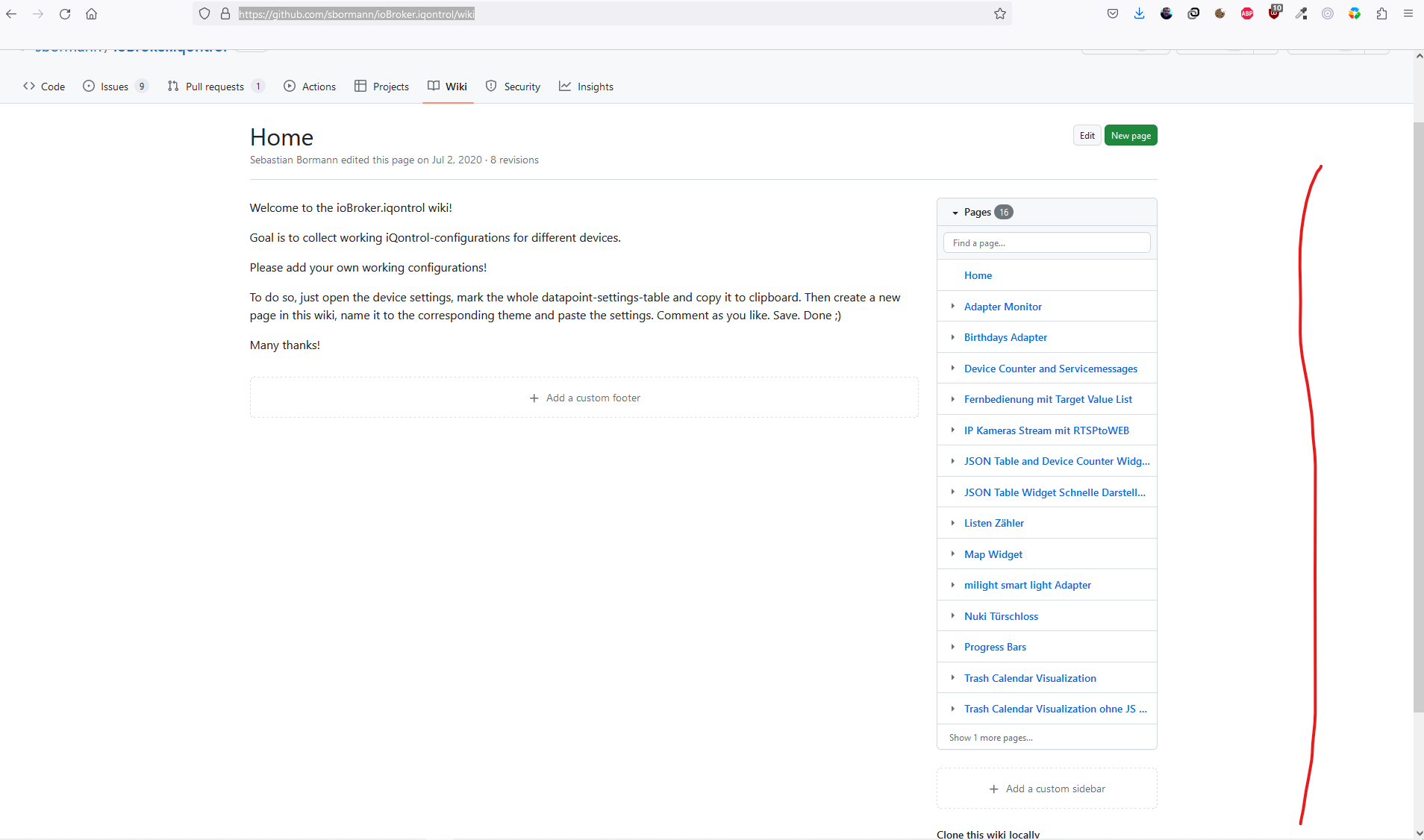Image resolution: width=1424 pixels, height=840 pixels.
Task: Expand Fernbedienung mit Target Value List outline
Action: (x=953, y=399)
